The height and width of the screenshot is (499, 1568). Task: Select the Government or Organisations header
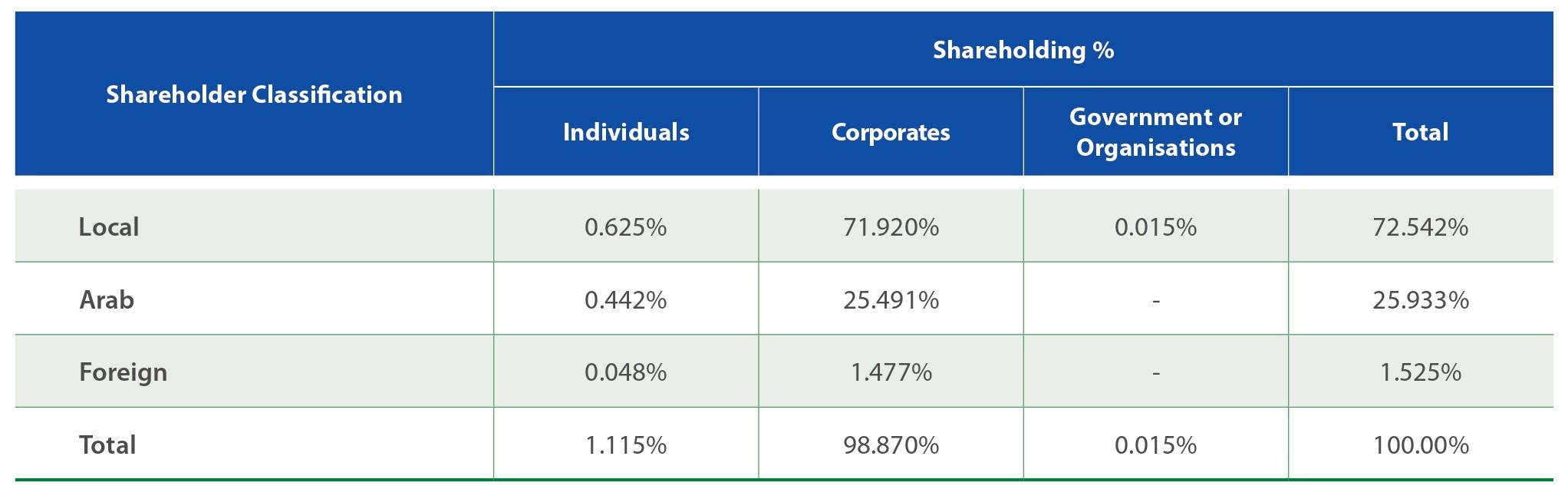coord(1155,132)
